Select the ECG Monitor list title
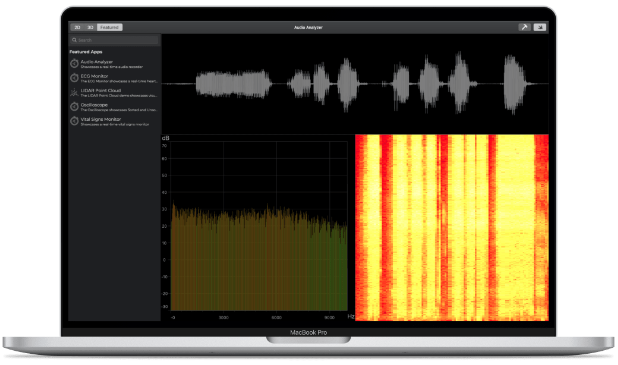 [94, 76]
